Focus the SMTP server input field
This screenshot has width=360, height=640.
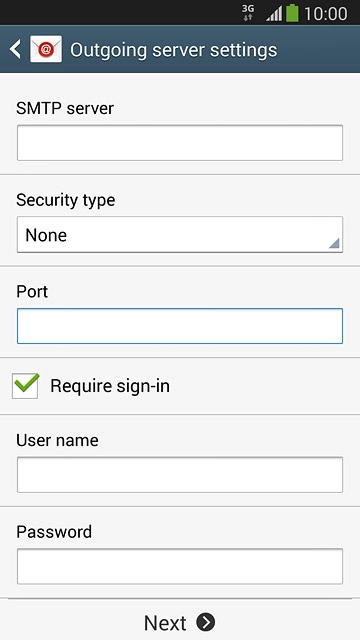180,143
